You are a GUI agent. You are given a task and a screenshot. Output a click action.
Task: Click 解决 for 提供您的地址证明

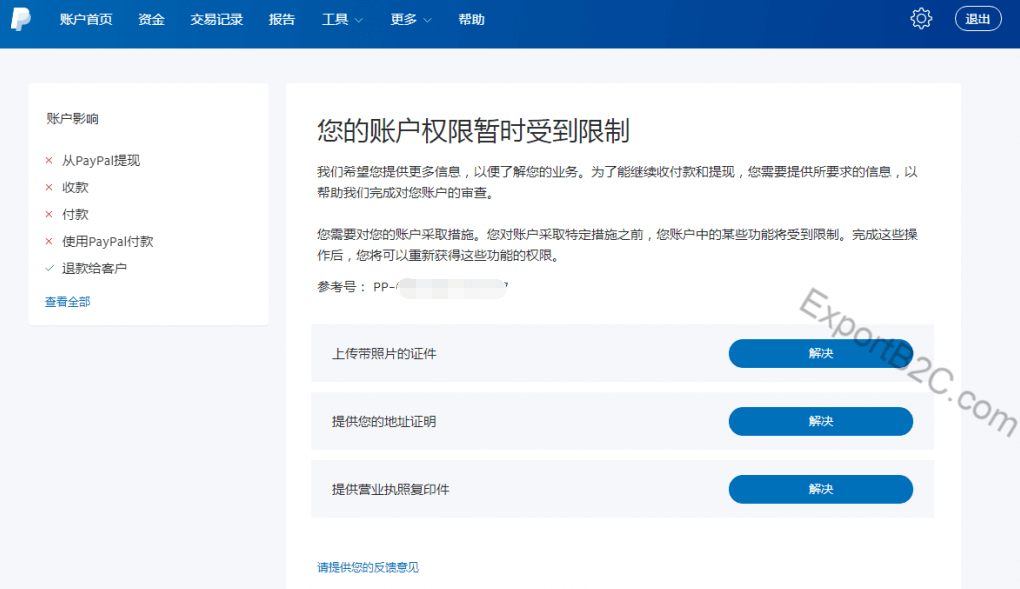(x=820, y=421)
